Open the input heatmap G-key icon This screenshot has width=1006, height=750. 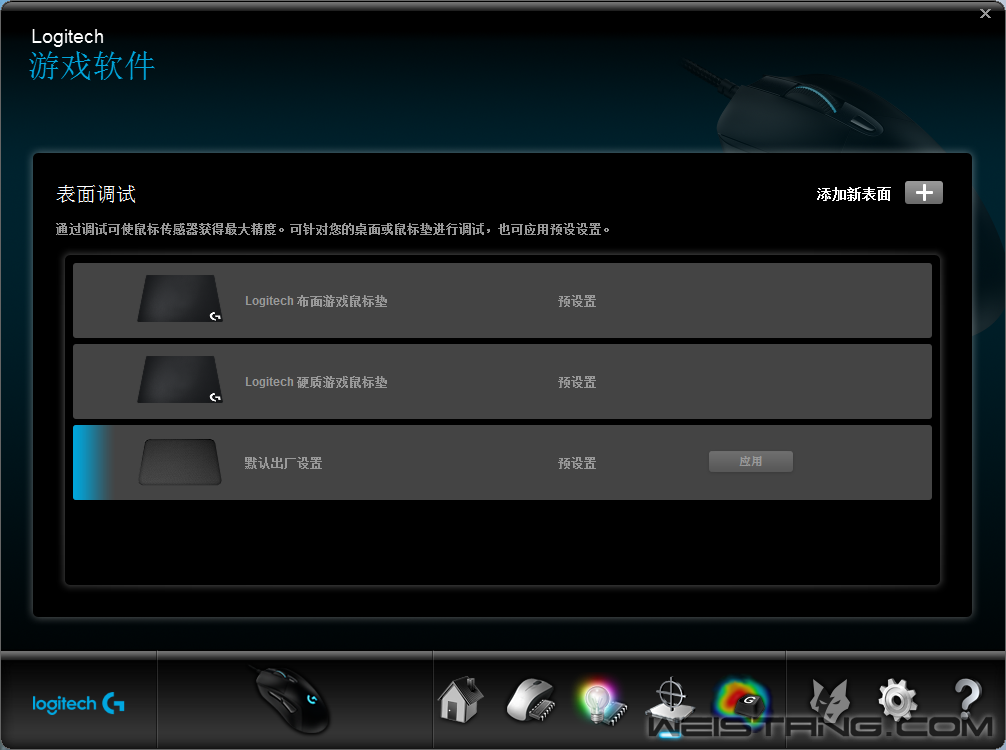pos(742,701)
